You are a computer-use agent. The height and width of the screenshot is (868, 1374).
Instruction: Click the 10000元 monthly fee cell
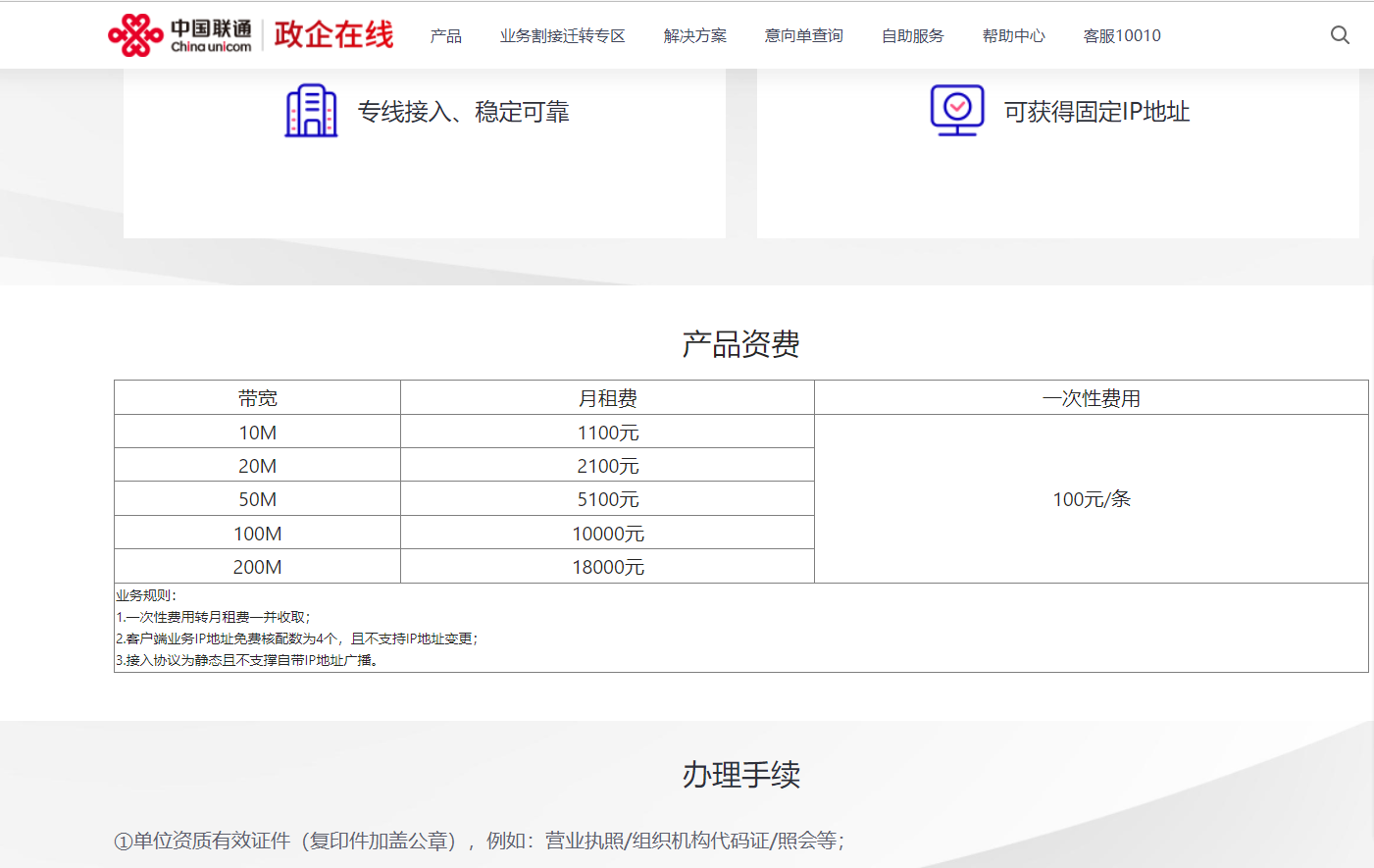point(608,534)
